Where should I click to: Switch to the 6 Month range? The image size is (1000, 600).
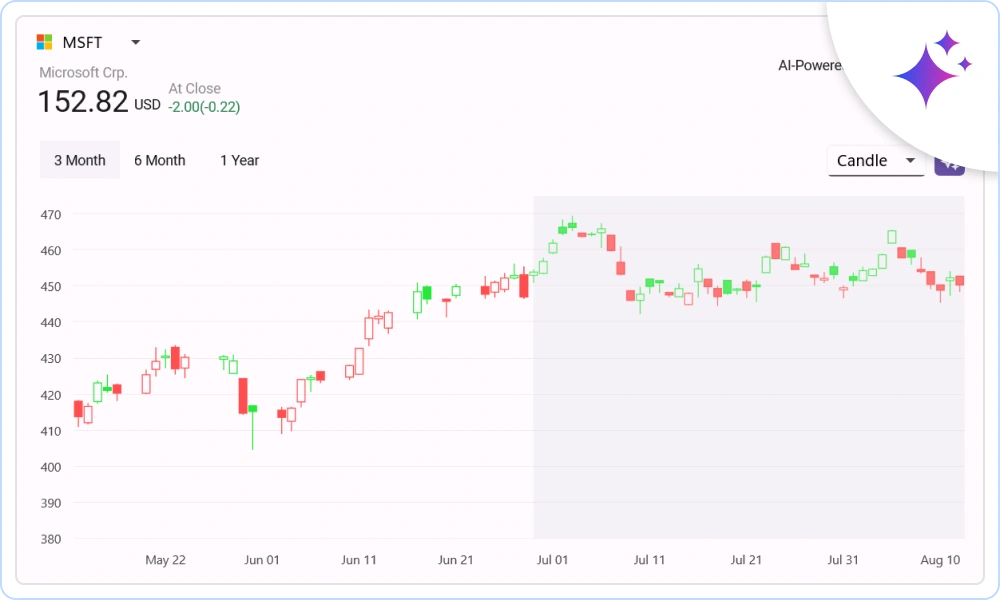[159, 160]
